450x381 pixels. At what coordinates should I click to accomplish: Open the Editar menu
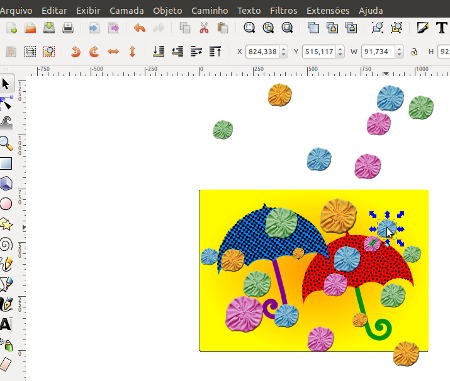coord(54,11)
